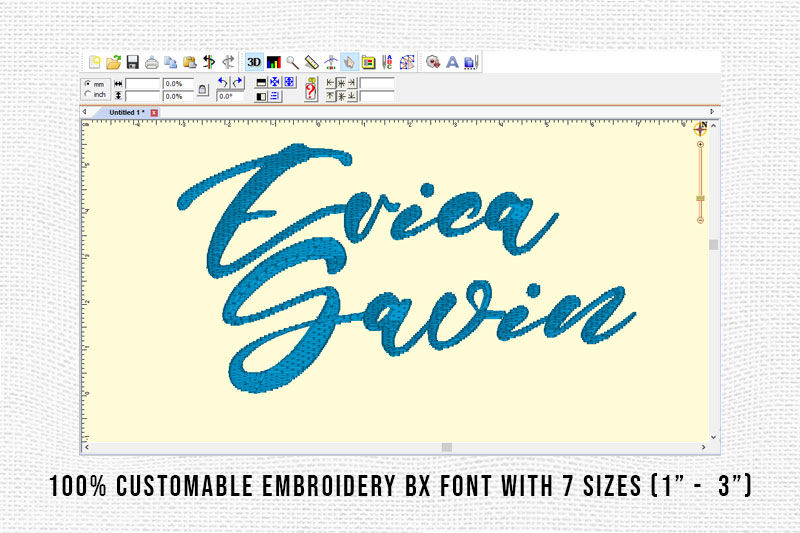The width and height of the screenshot is (800, 533).
Task: Click the ABC needle color sort icon
Action: (x=387, y=62)
